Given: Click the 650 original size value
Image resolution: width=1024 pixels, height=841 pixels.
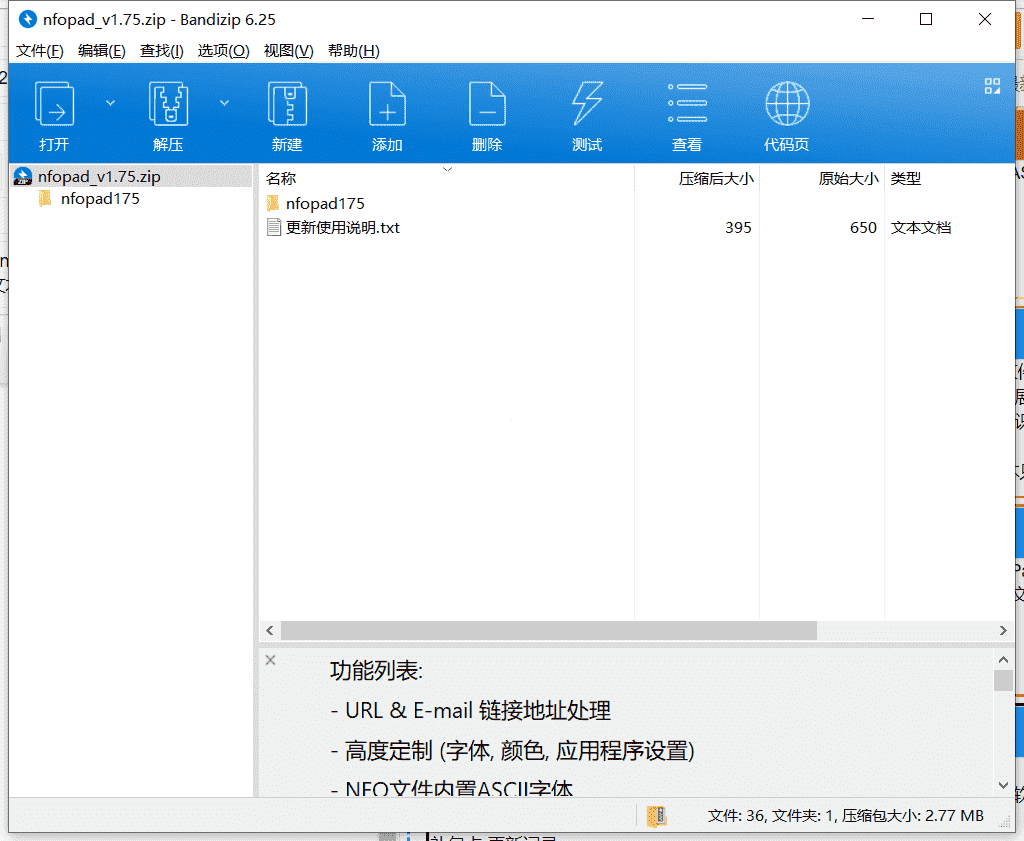Looking at the screenshot, I should (863, 227).
